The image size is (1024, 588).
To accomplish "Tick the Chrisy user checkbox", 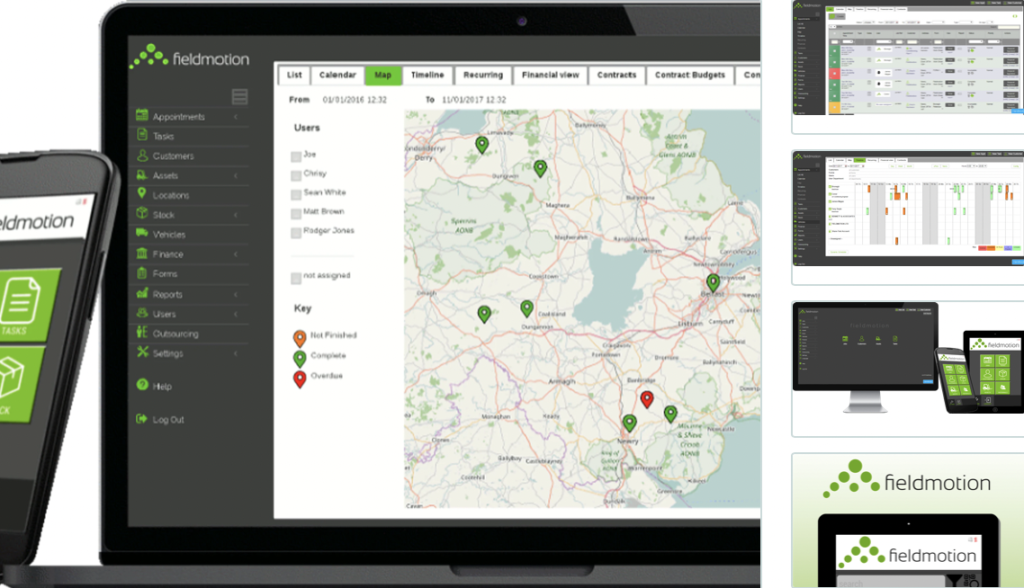I will (x=296, y=175).
